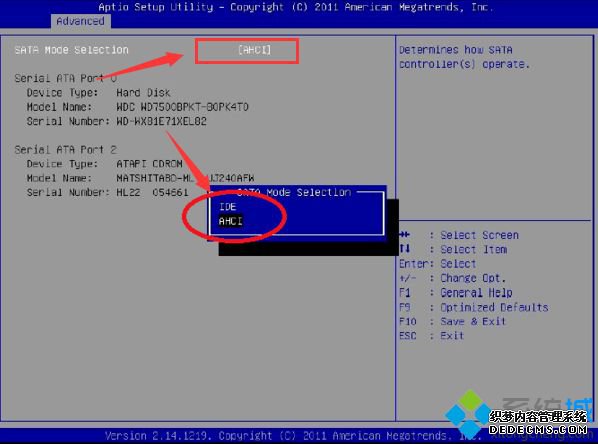Click the Enter: Select hint
Viewport: 598px width, 444px height.
pos(437,264)
